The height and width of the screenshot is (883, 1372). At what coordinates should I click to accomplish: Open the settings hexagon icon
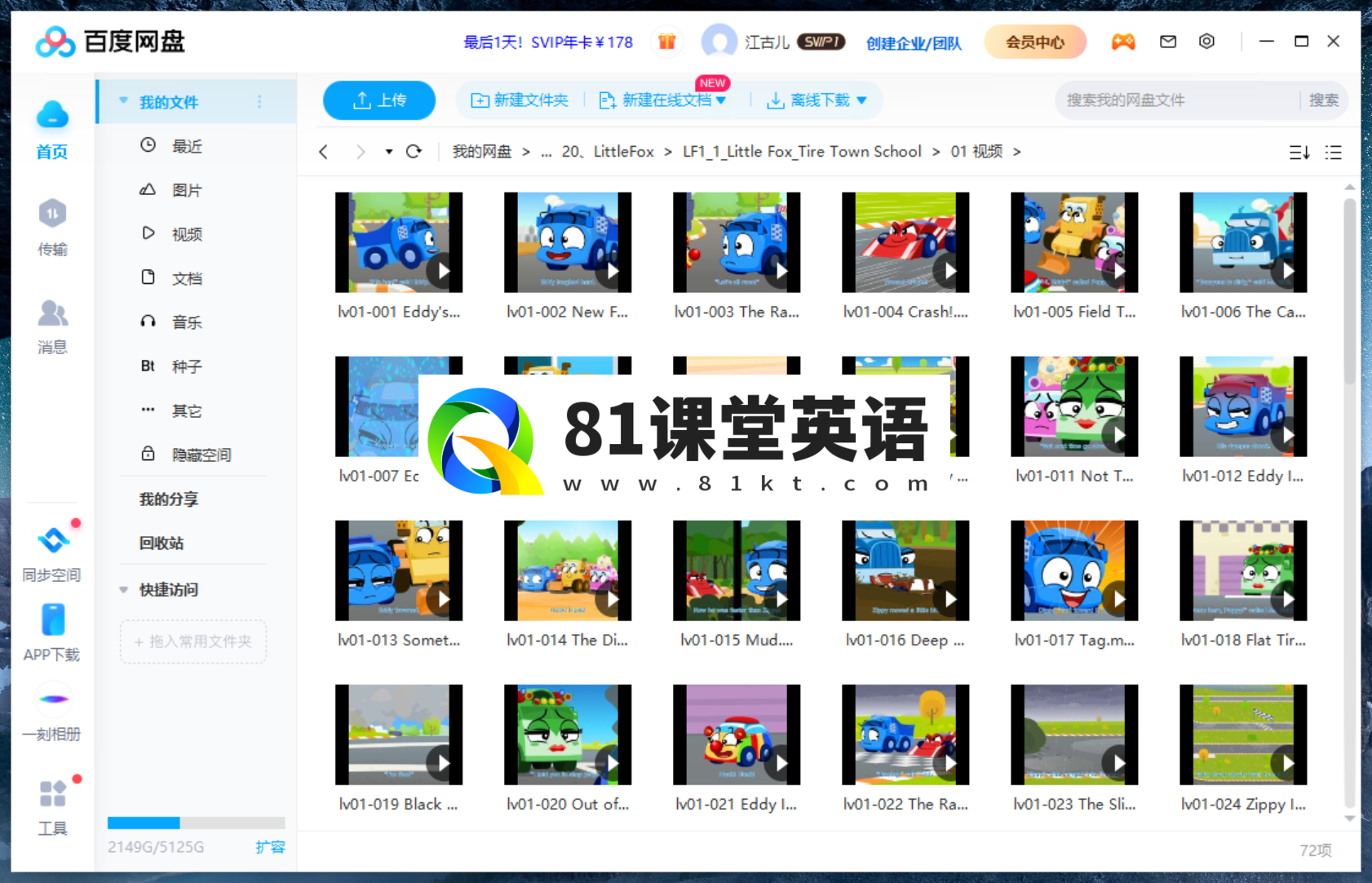[x=1206, y=42]
